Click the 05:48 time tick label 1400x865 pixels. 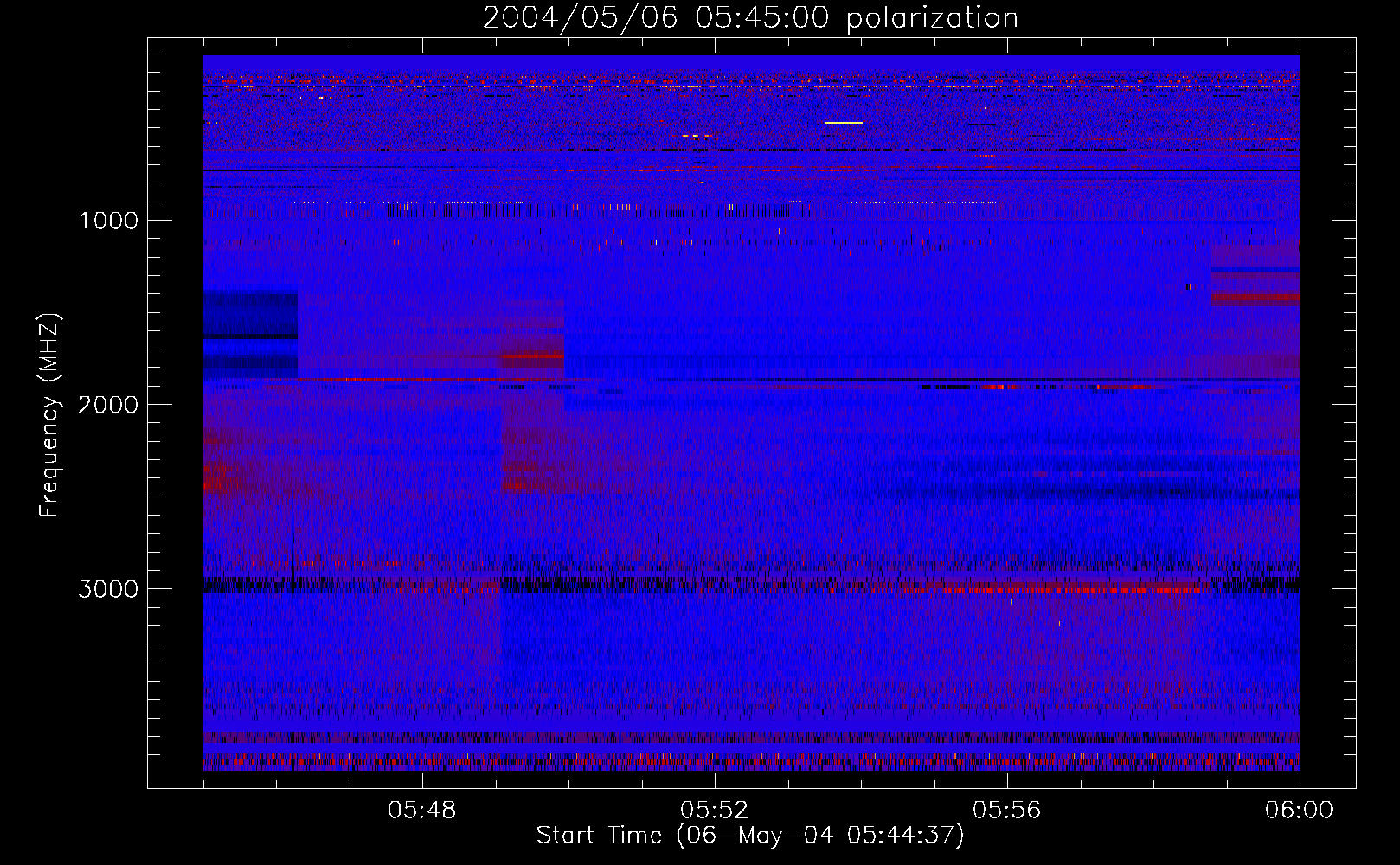coord(422,811)
